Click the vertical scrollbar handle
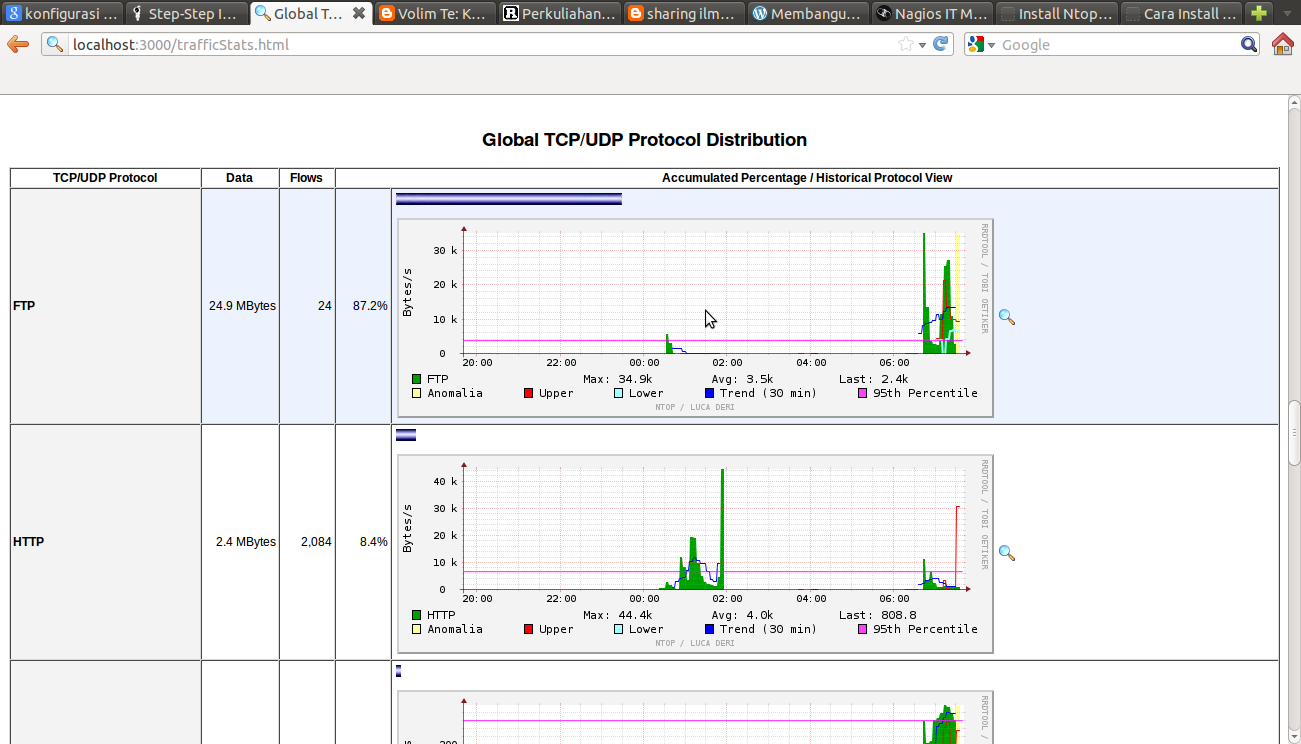The image size is (1301, 744). pyautogui.click(x=1293, y=433)
